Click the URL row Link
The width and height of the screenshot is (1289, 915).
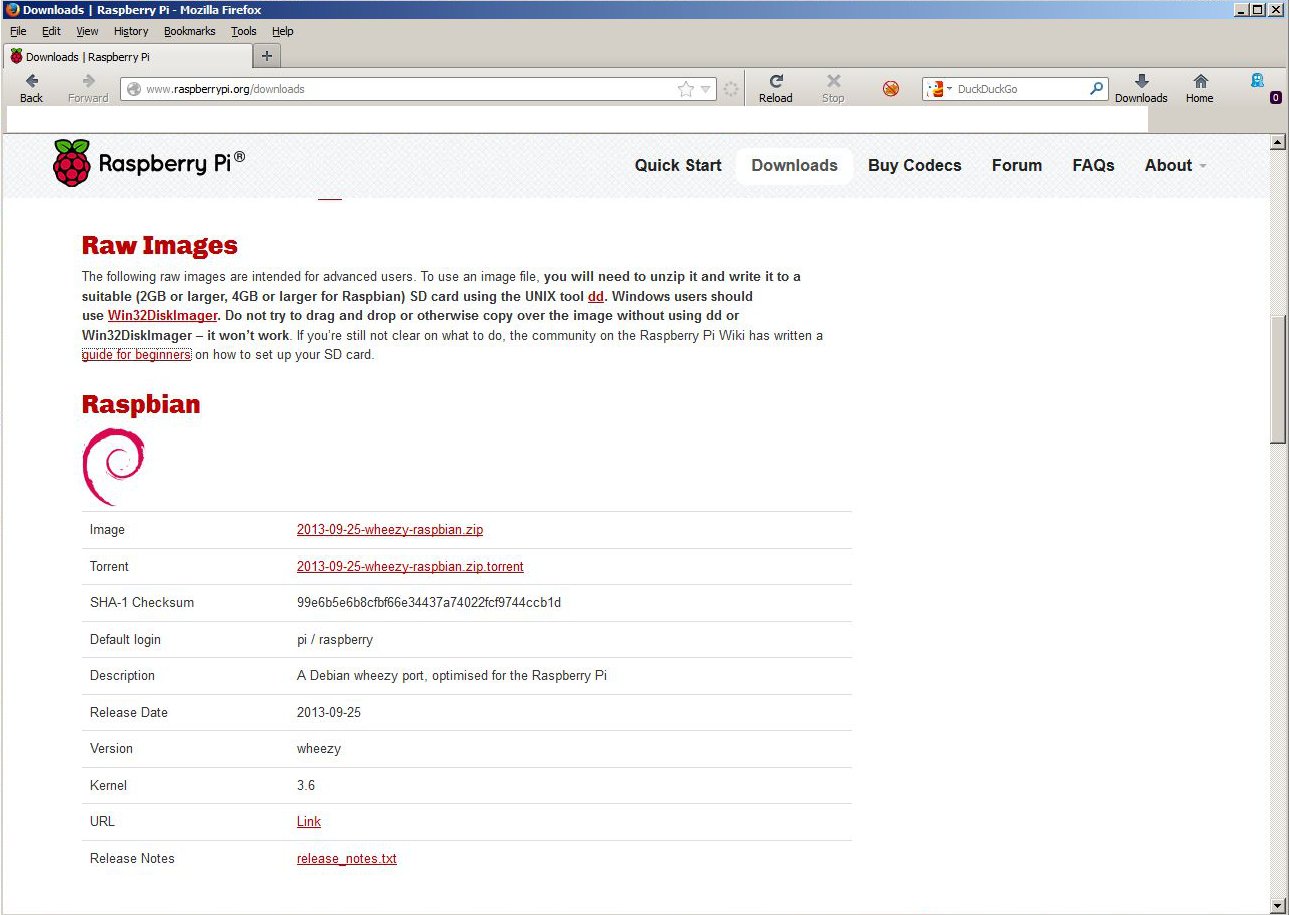pos(309,821)
